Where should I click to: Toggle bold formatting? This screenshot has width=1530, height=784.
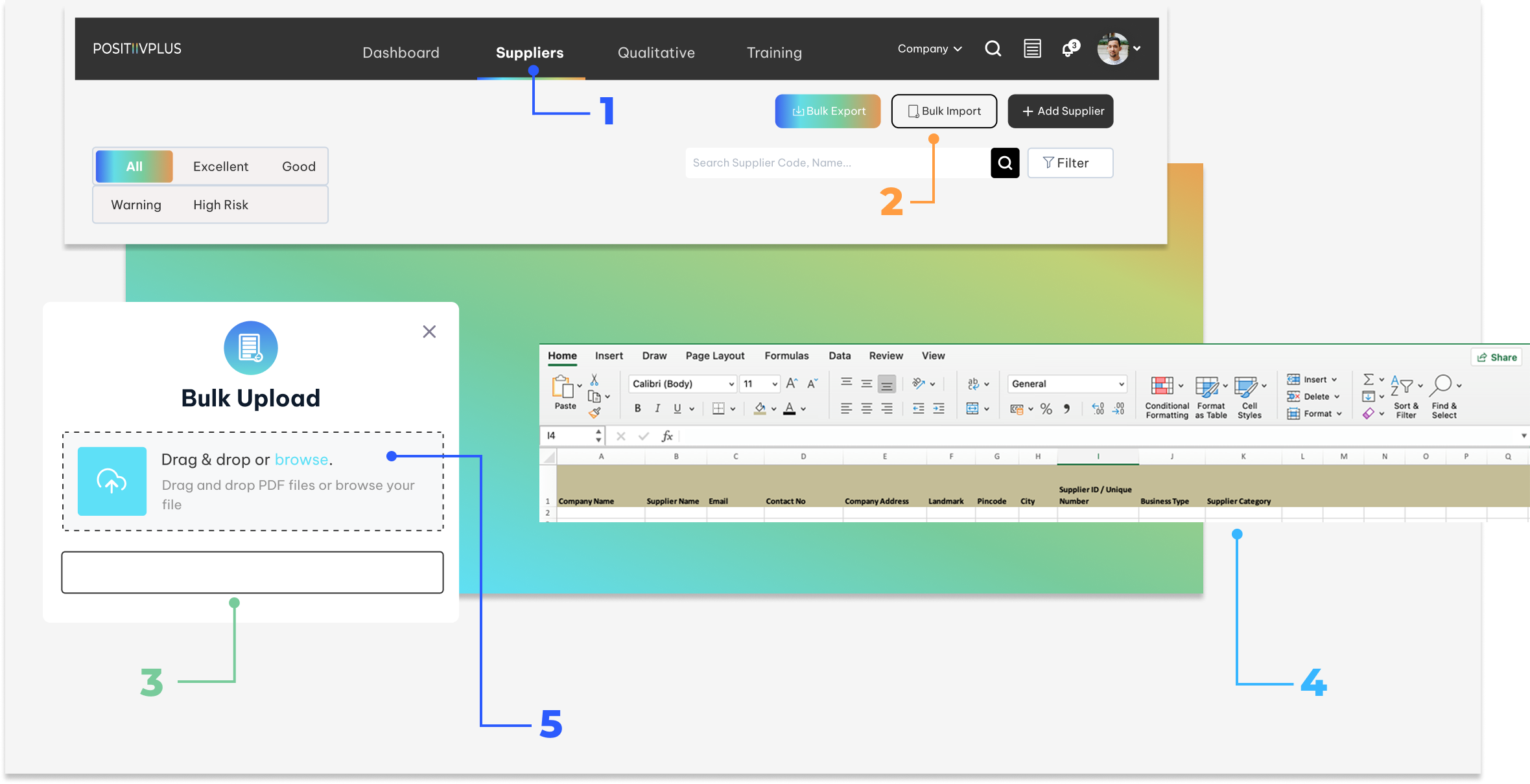coord(637,409)
